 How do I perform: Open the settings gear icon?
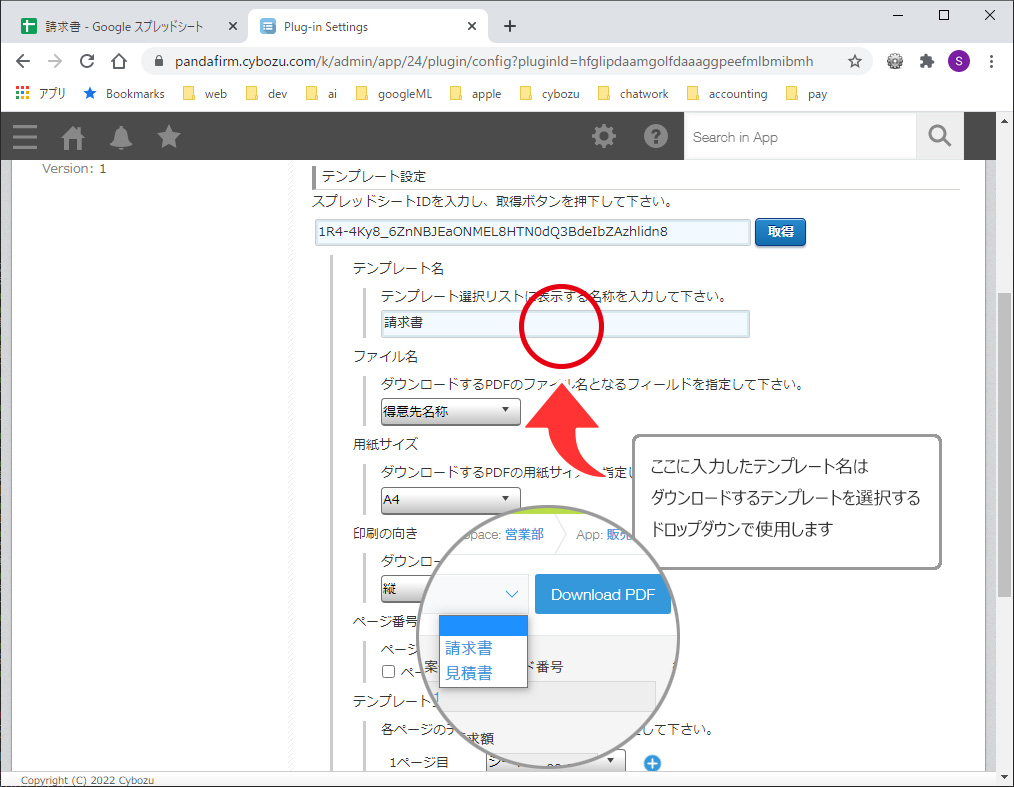pos(604,137)
